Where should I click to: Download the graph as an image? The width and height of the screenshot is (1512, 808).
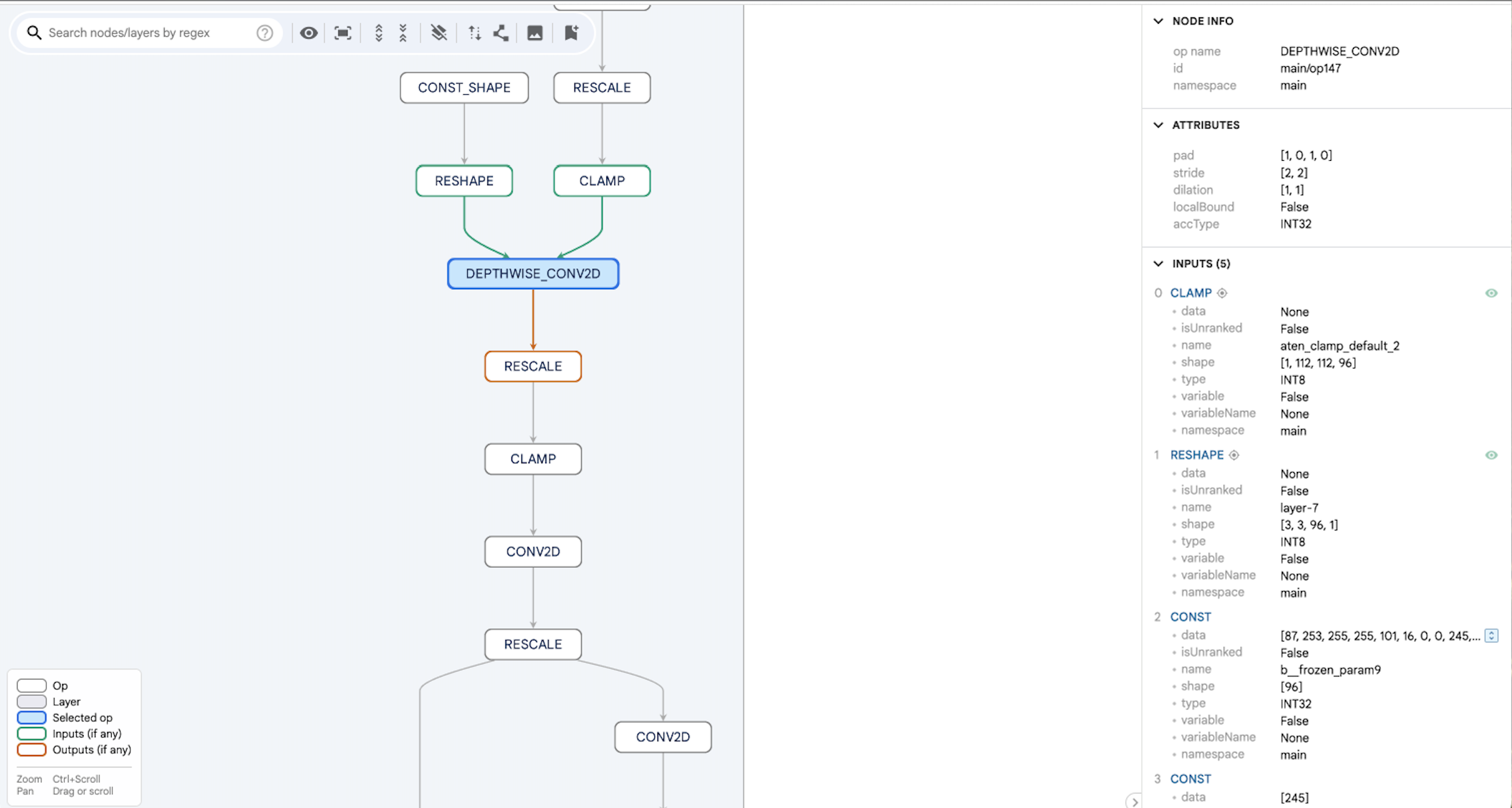[x=535, y=32]
